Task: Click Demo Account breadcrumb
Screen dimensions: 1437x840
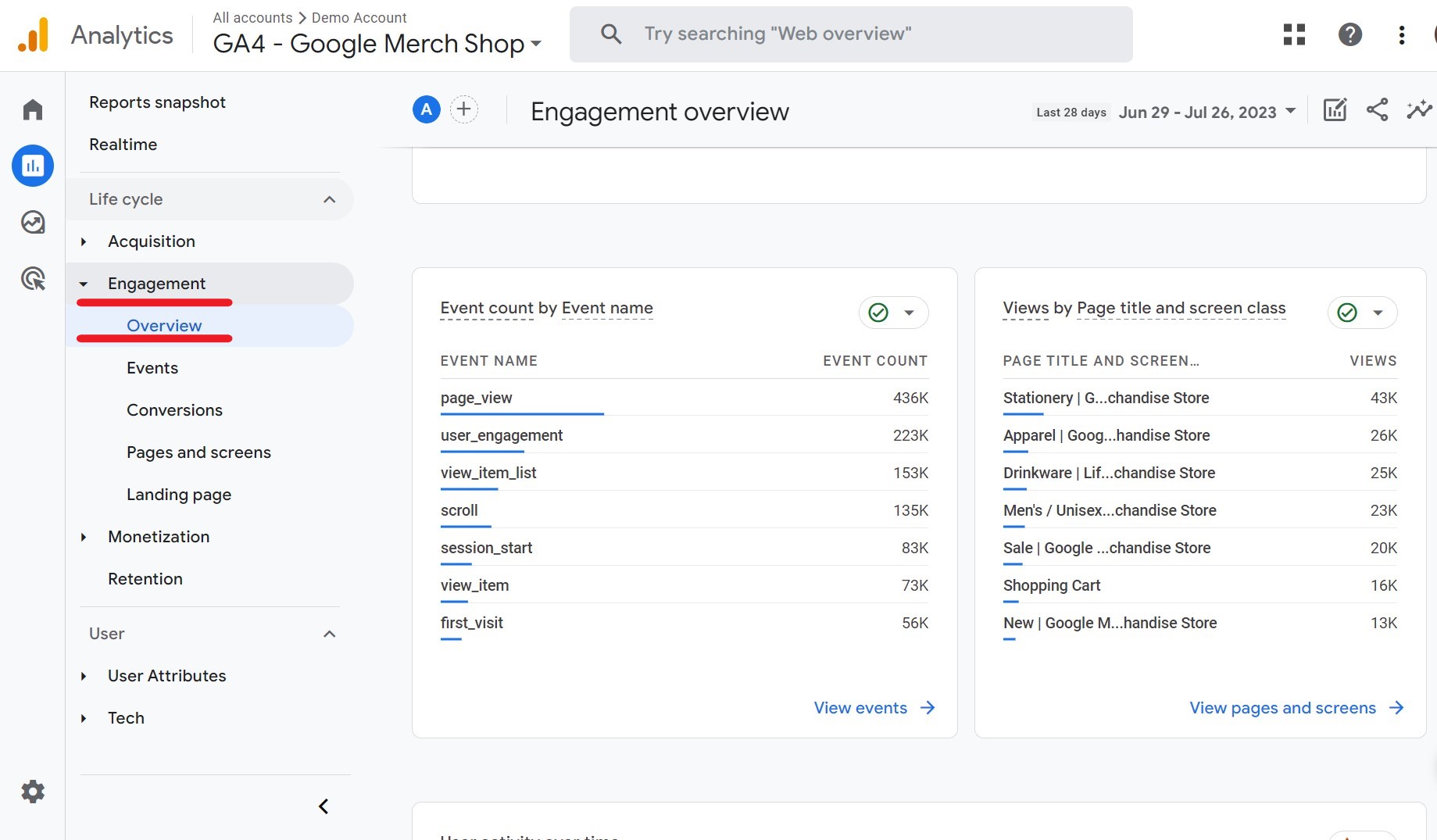Action: tap(359, 17)
